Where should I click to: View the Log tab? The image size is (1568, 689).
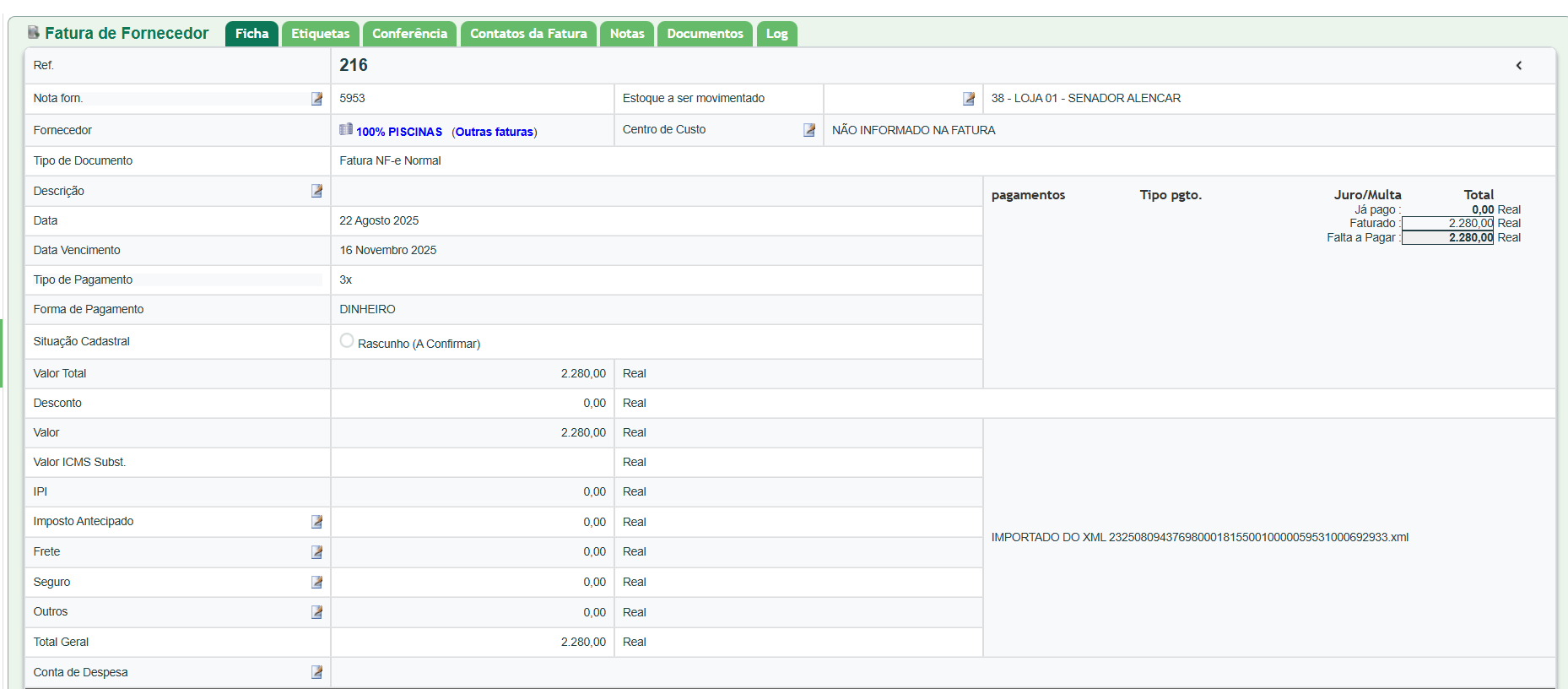click(x=777, y=34)
